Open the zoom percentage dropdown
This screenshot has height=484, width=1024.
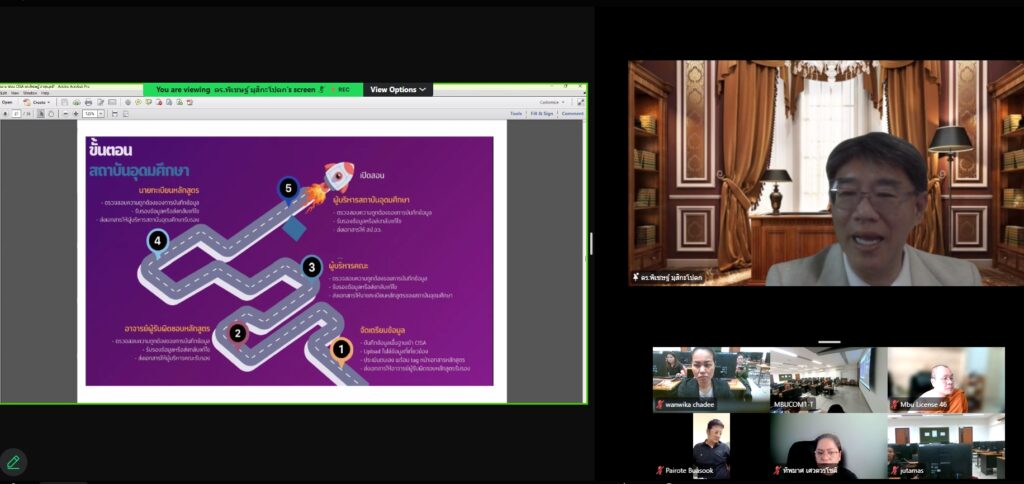click(x=100, y=114)
